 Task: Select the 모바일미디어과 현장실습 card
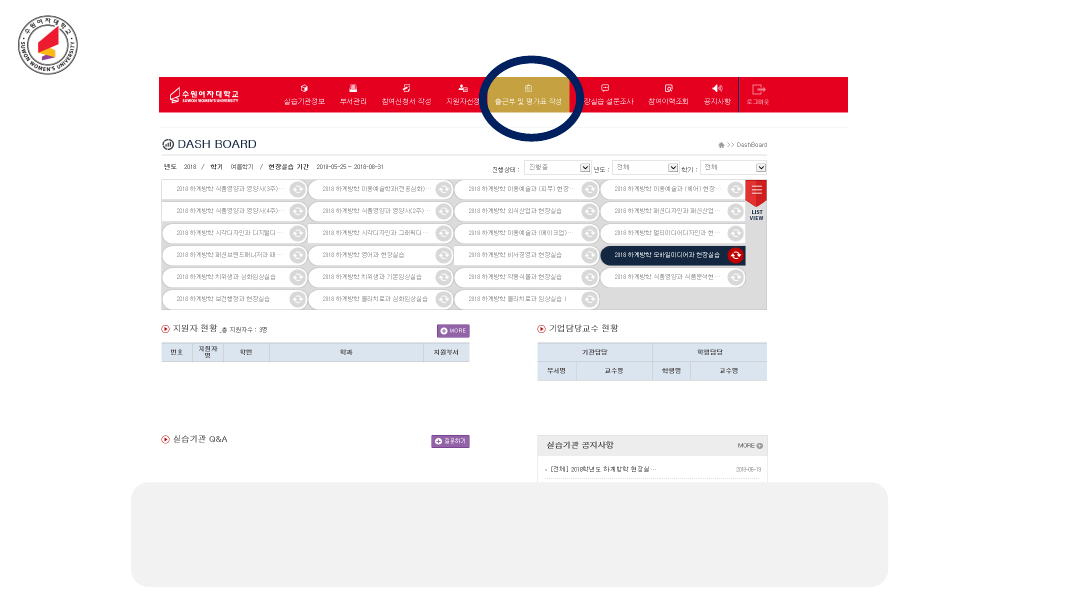click(x=673, y=255)
